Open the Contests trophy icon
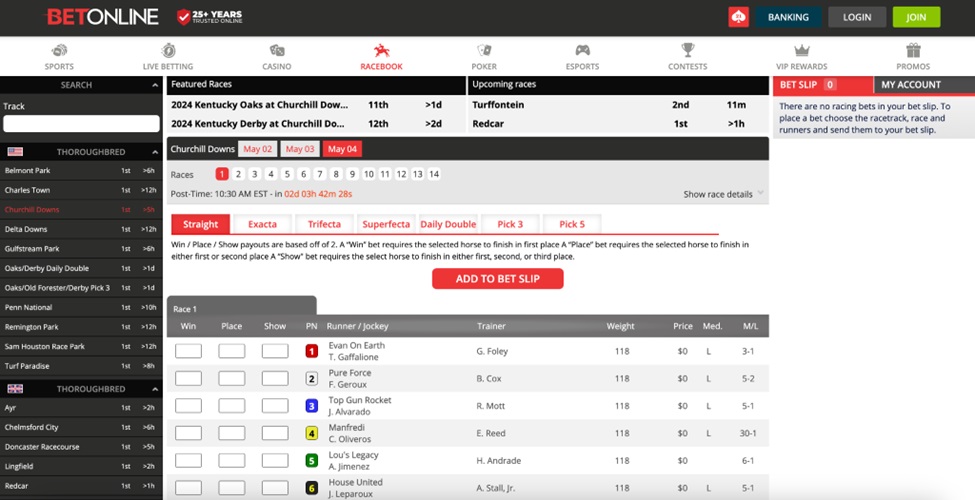This screenshot has width=975, height=500. [x=688, y=50]
